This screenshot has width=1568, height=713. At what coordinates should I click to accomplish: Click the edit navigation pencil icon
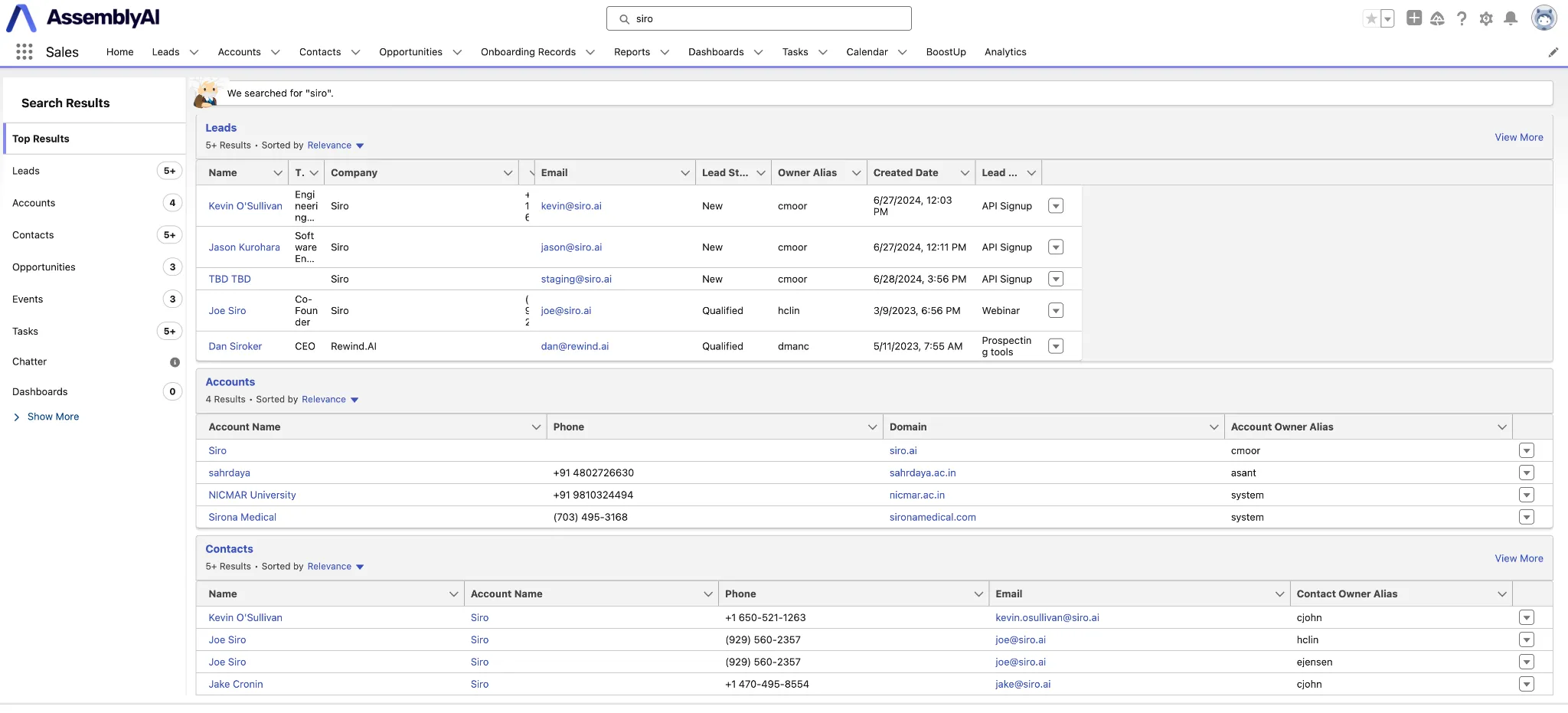tap(1553, 52)
